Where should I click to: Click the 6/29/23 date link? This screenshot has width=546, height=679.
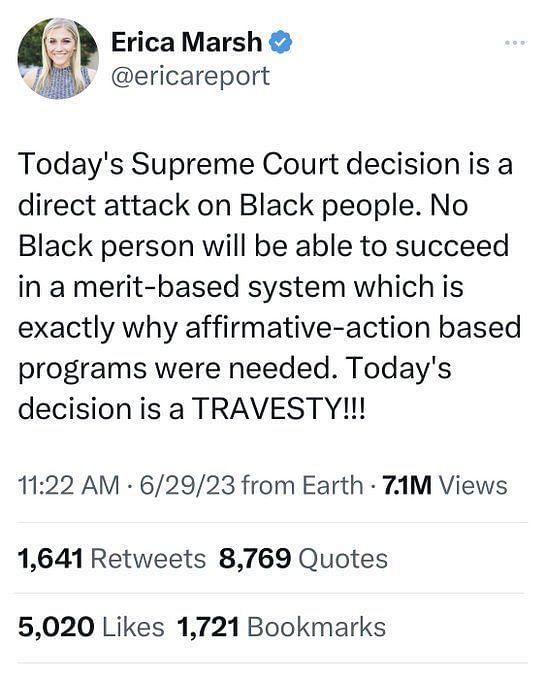click(x=187, y=485)
